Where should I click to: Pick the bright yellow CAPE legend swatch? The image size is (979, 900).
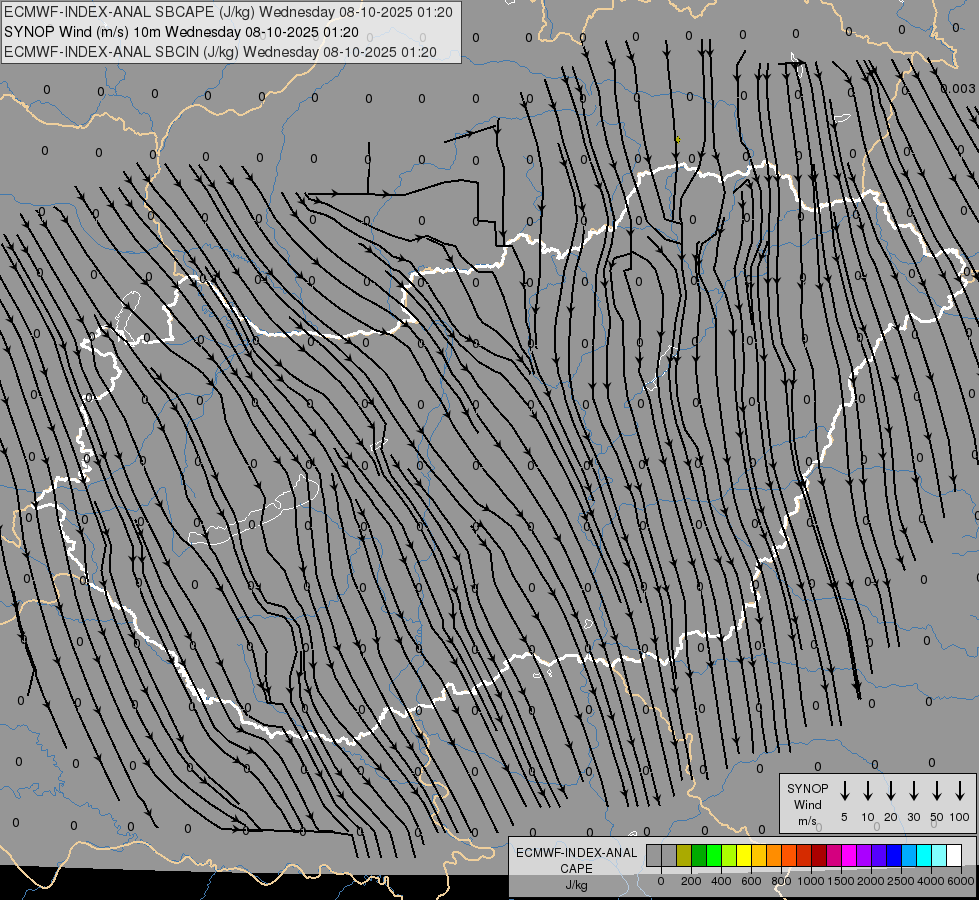[744, 855]
